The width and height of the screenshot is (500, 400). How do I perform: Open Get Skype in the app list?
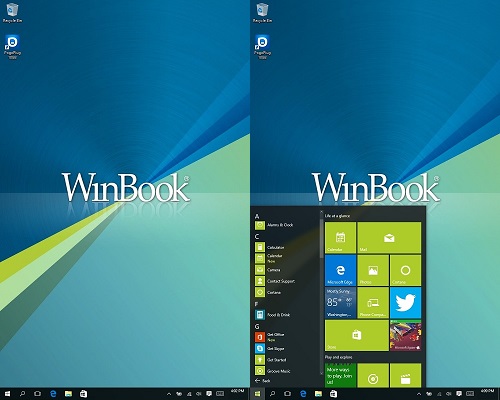point(270,348)
